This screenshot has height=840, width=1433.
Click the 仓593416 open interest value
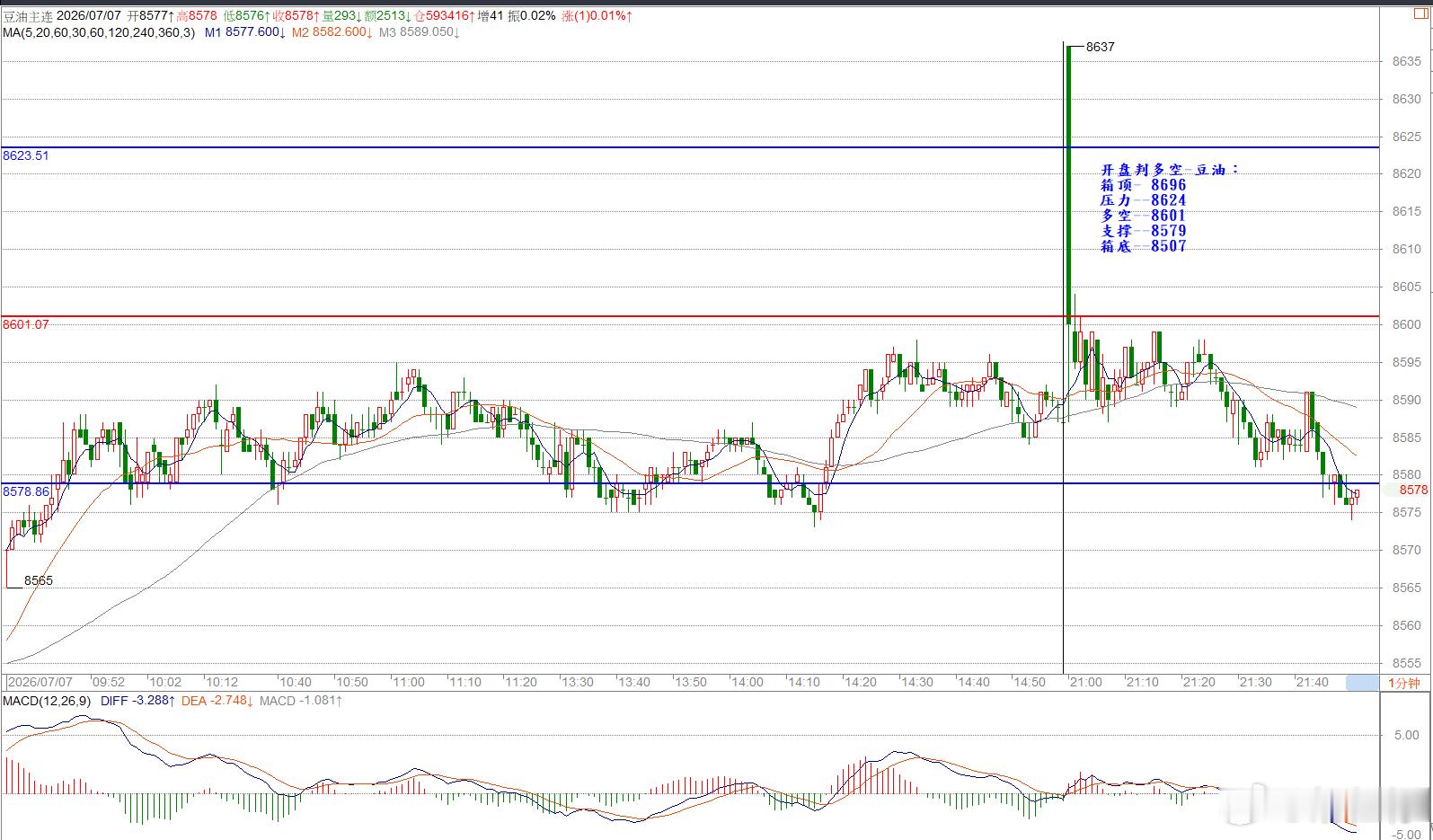(446, 16)
